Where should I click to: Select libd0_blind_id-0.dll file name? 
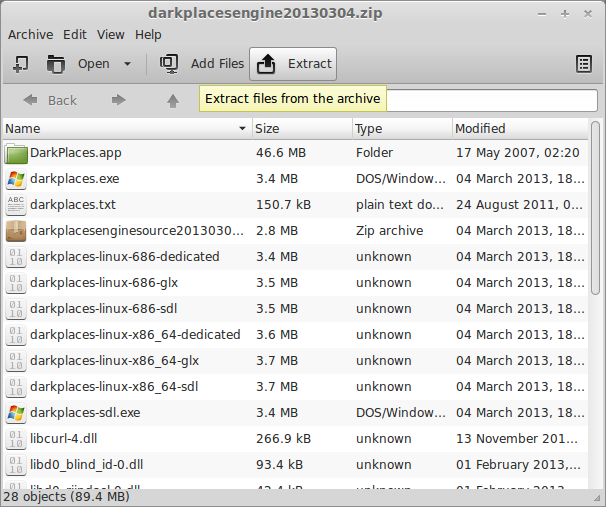click(87, 465)
